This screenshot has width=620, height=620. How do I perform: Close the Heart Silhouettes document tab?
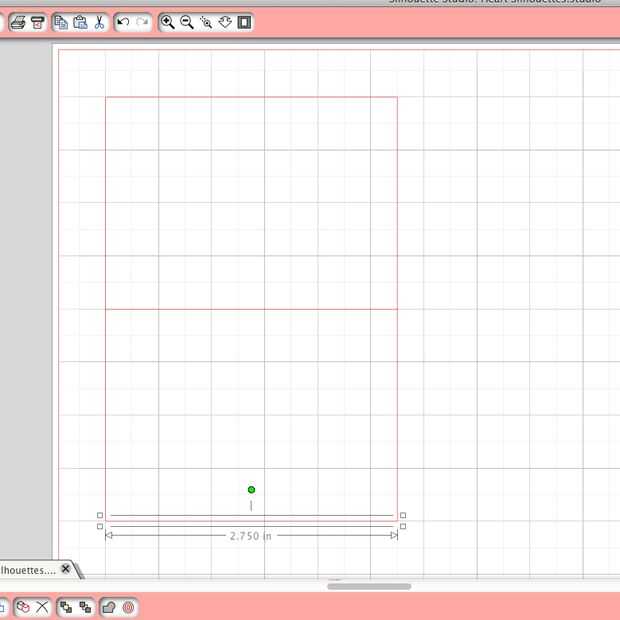[66, 569]
